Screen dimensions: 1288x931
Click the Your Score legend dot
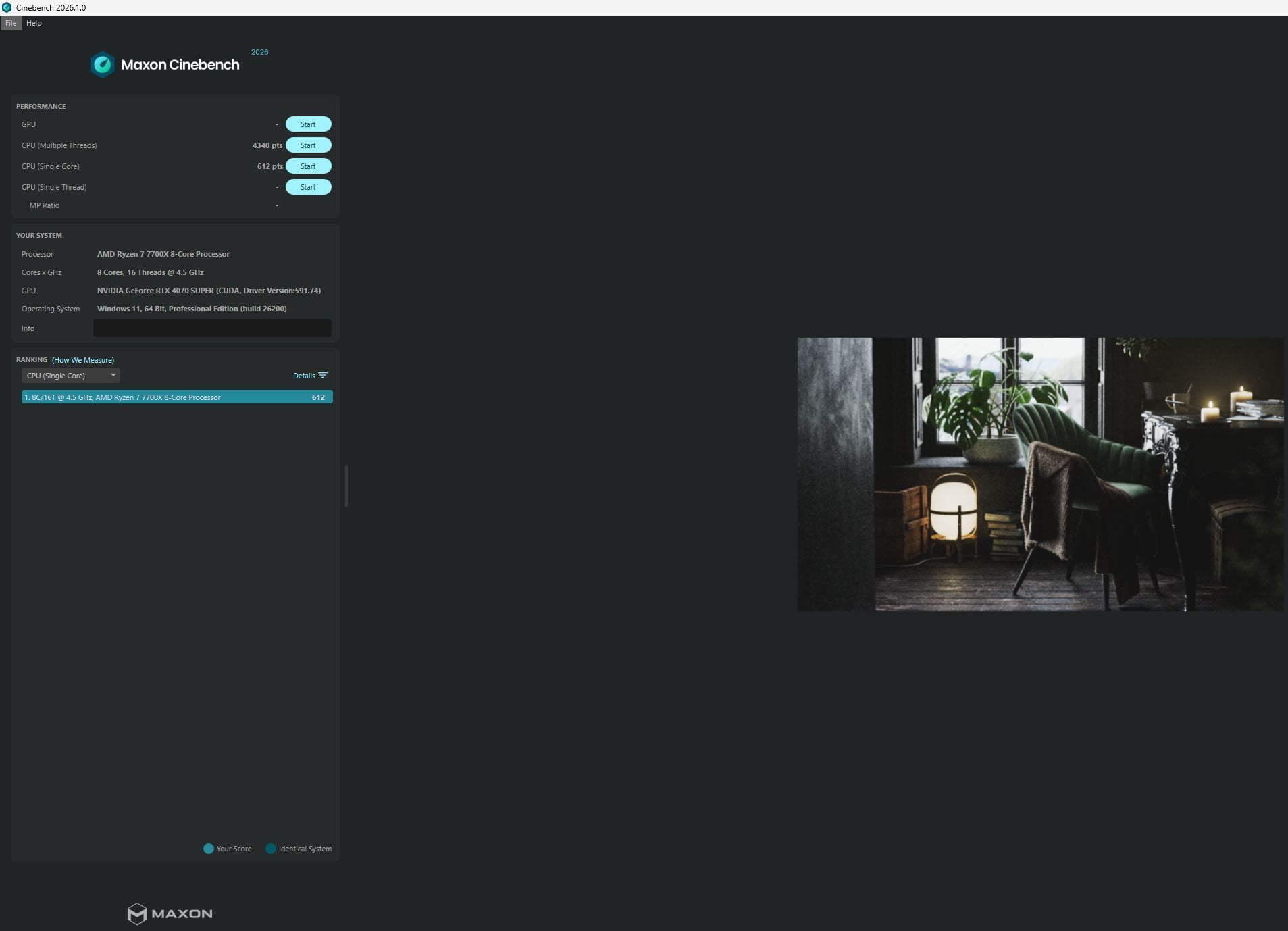point(209,849)
